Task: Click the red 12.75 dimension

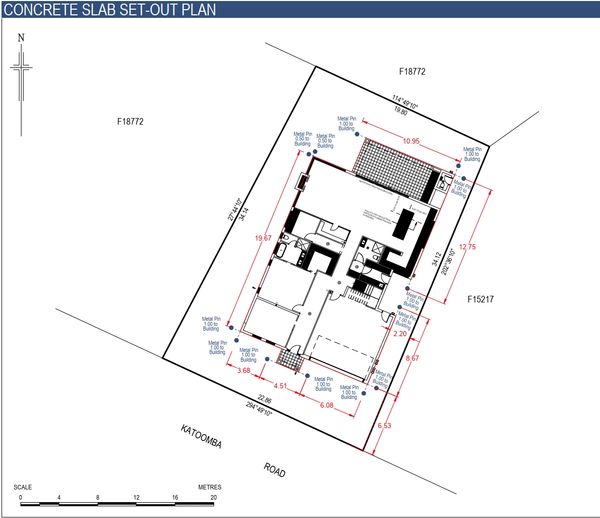Action: [467, 247]
